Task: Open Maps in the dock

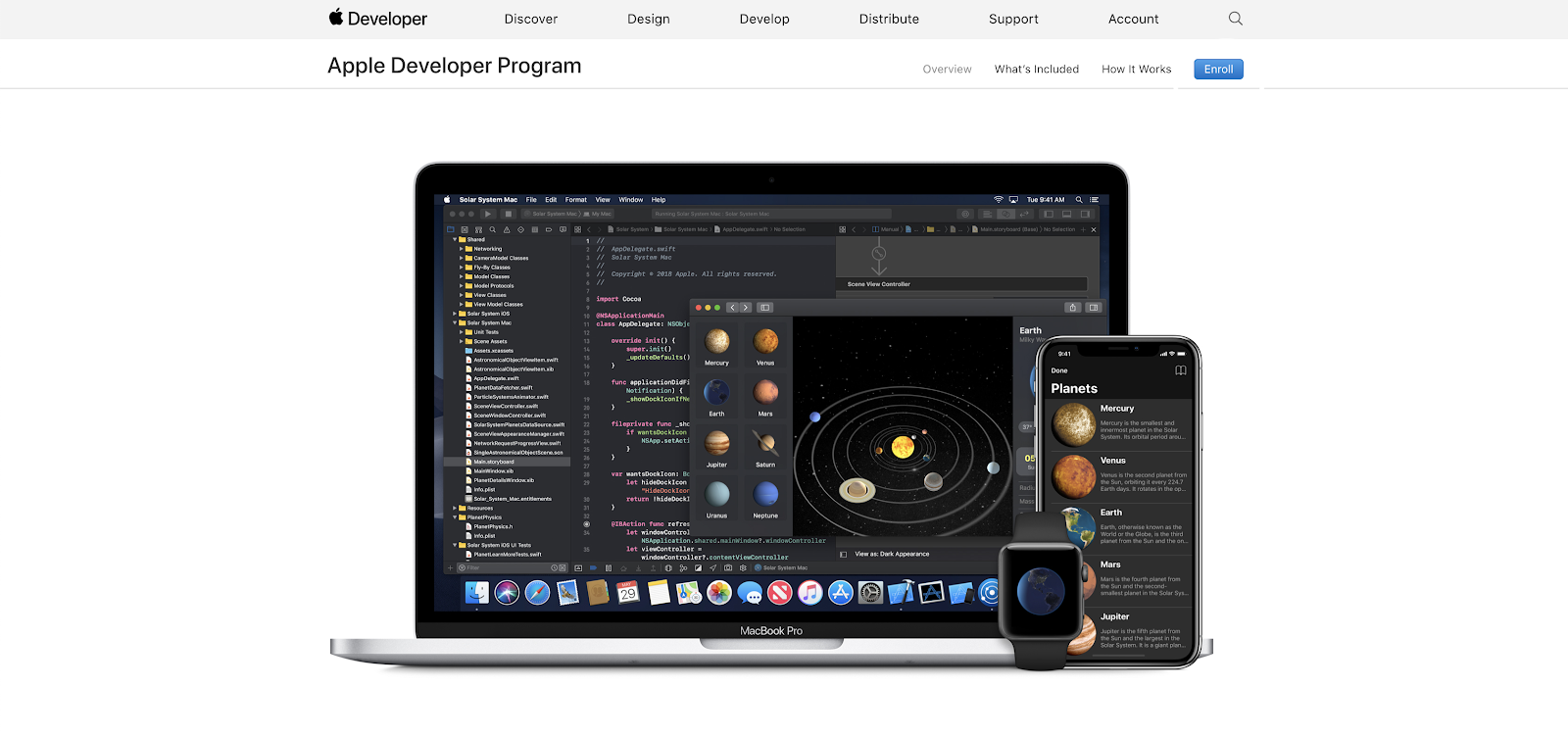Action: 689,592
